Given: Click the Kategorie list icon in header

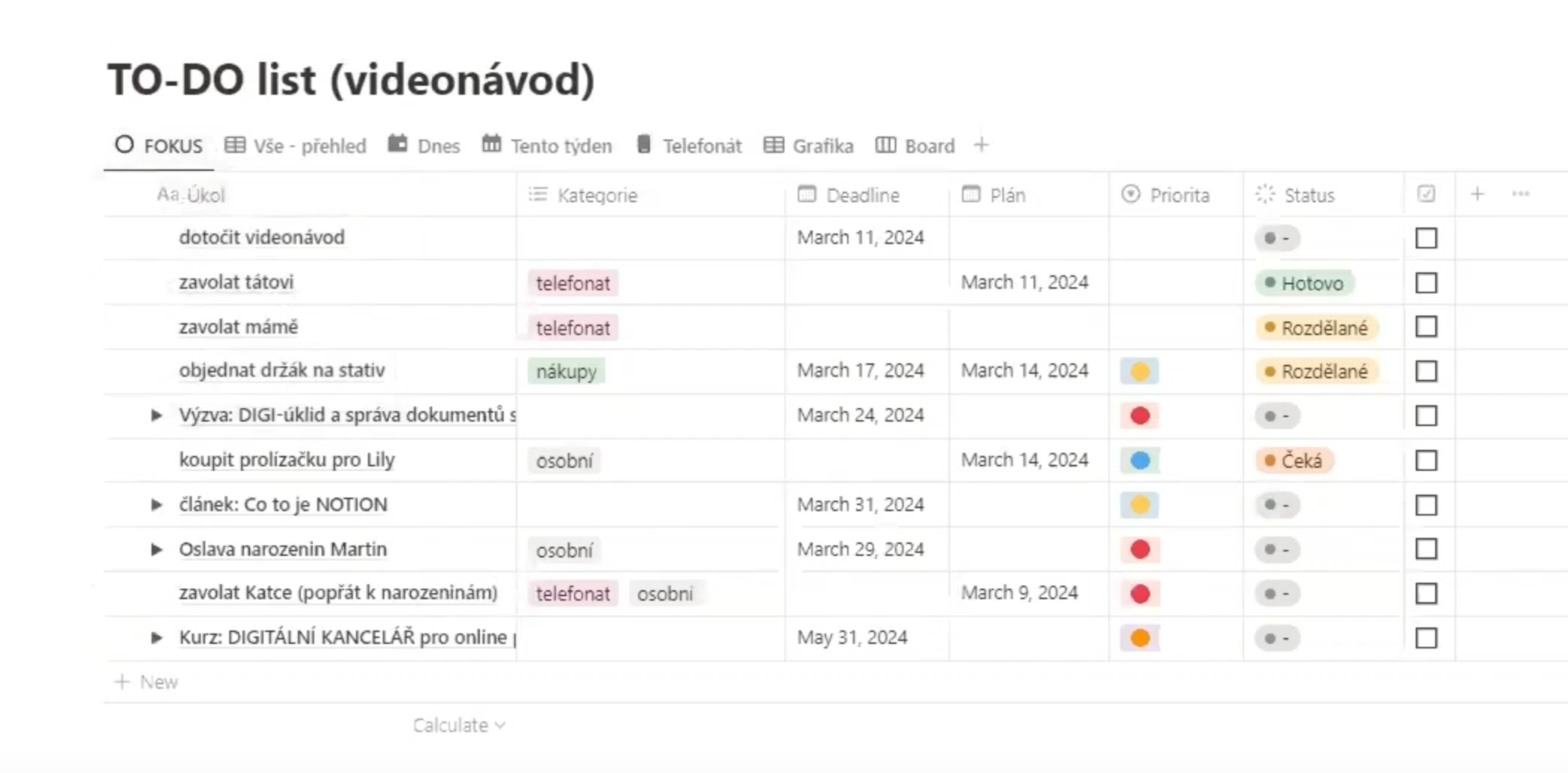Looking at the screenshot, I should click(x=538, y=195).
